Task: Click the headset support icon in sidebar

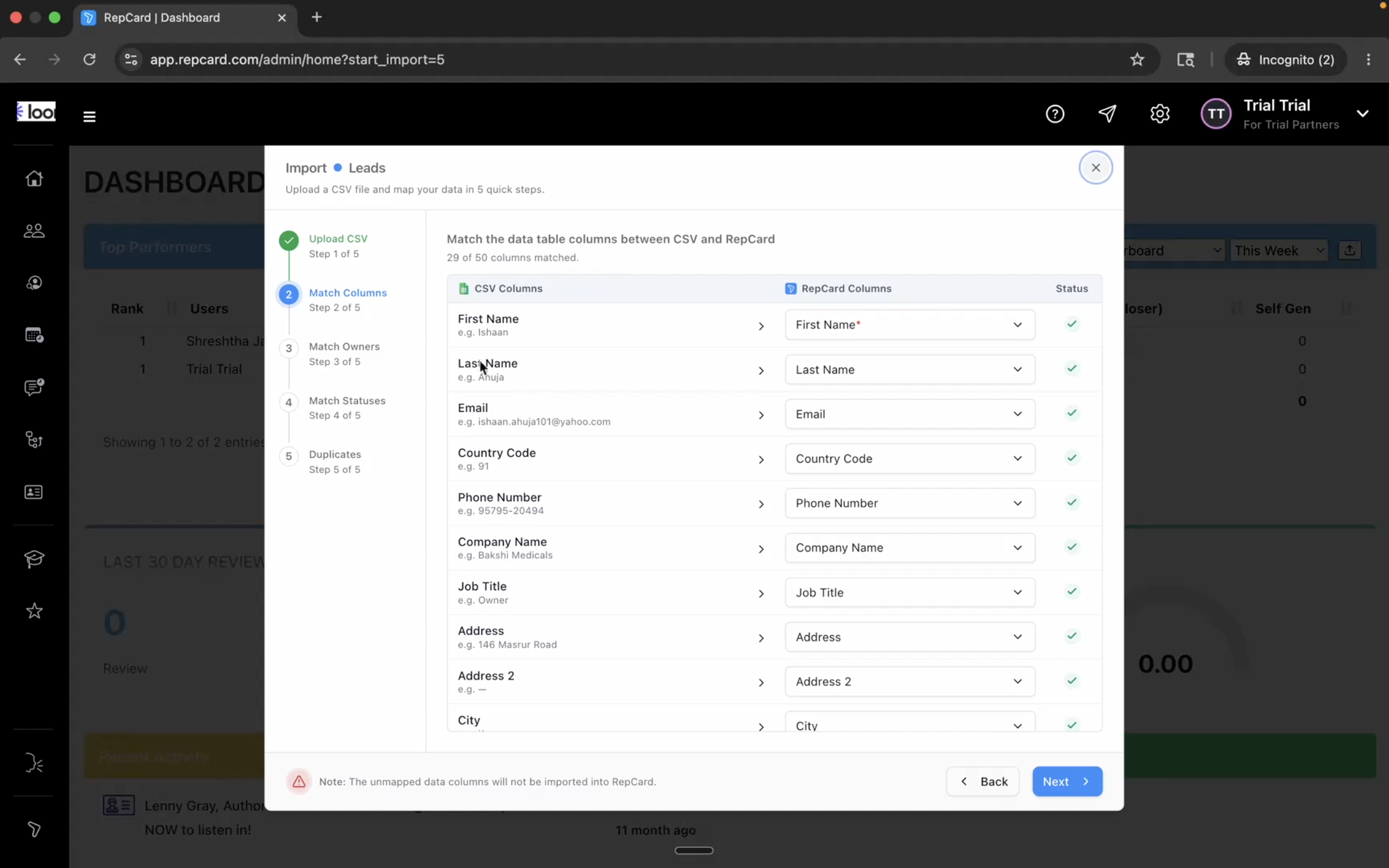Action: click(34, 283)
